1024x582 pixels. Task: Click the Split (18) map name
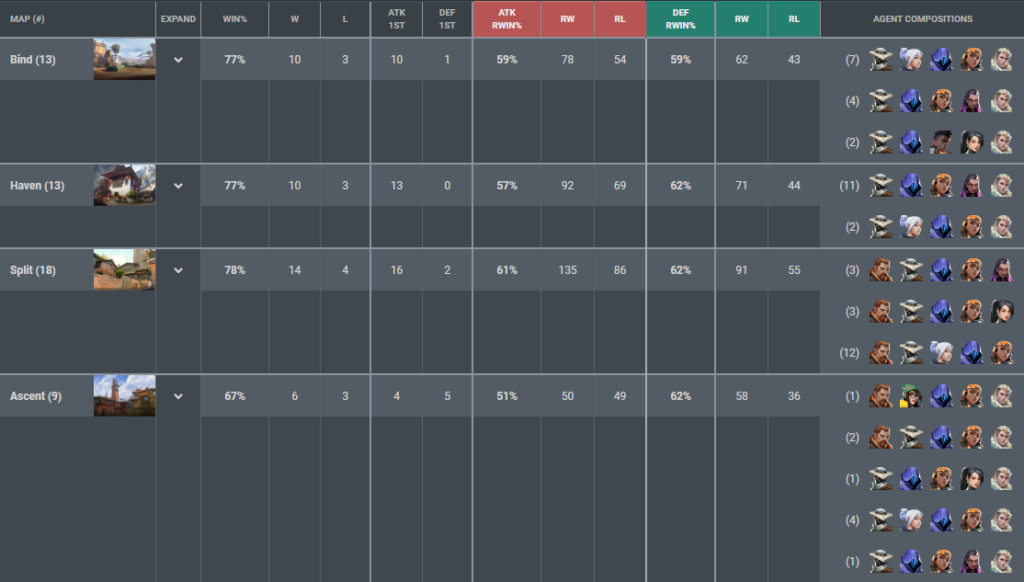click(33, 270)
